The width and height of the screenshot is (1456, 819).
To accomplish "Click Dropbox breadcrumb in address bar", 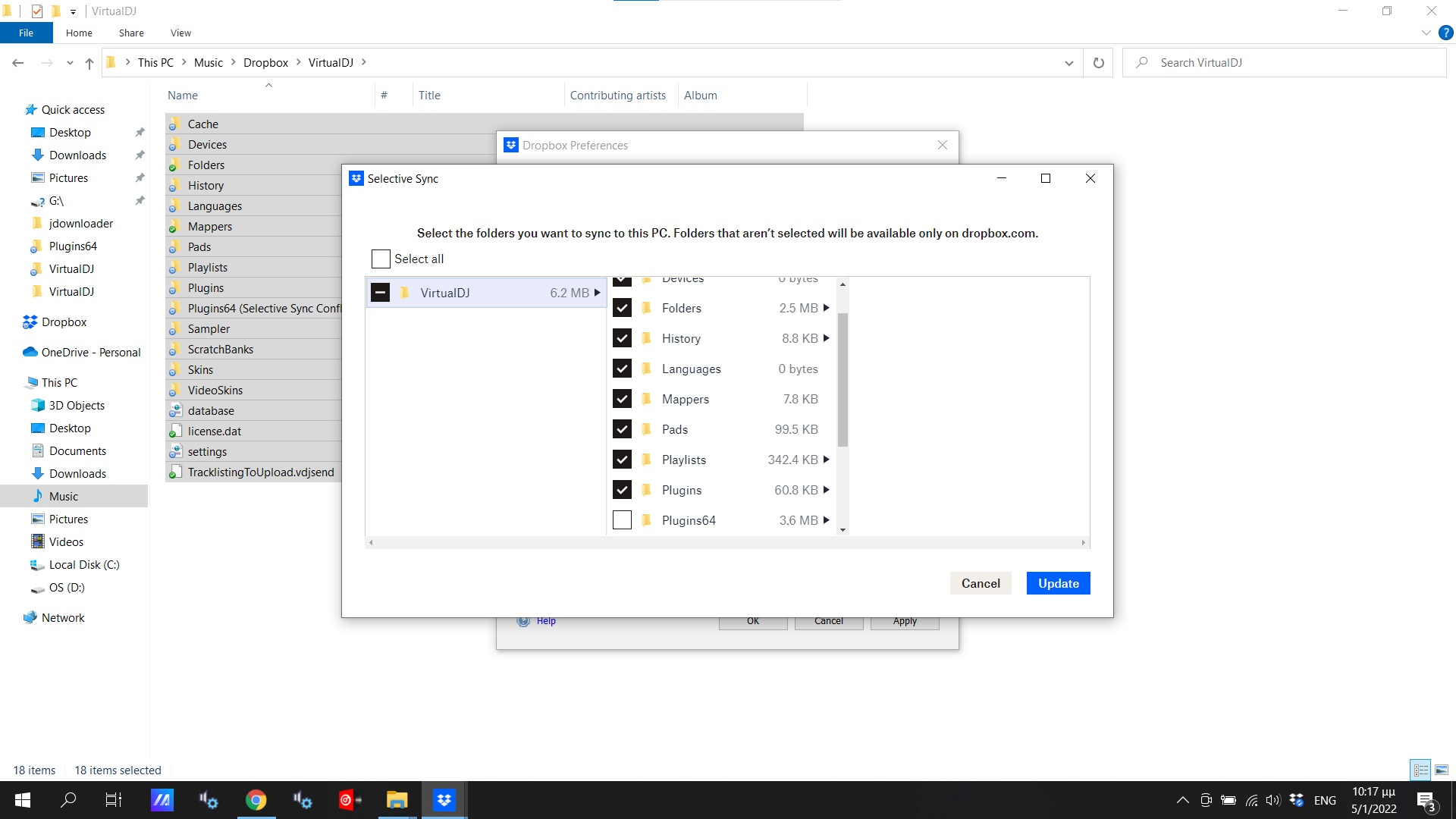I will coord(265,63).
